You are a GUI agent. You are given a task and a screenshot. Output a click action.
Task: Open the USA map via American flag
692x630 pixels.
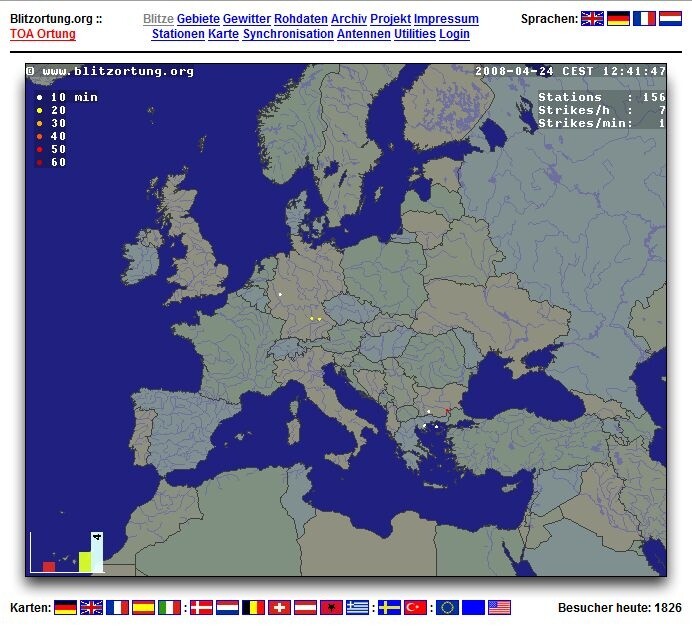(x=500, y=608)
